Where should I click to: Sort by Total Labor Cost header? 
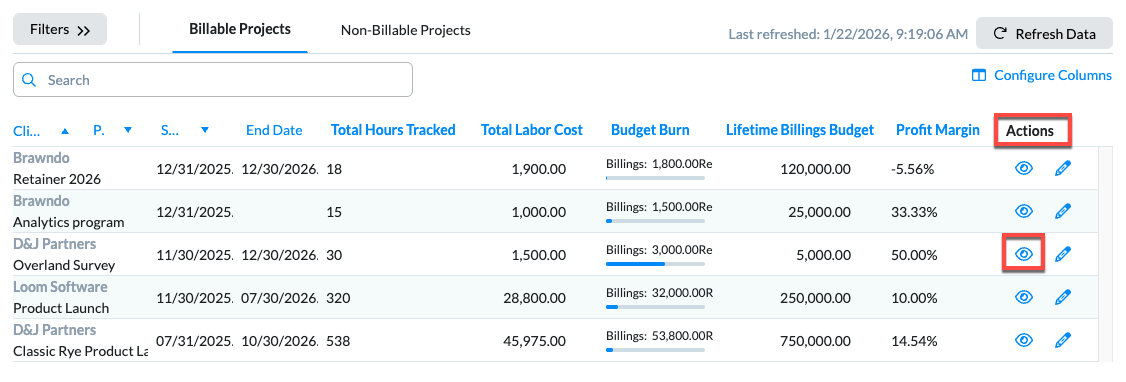[531, 130]
